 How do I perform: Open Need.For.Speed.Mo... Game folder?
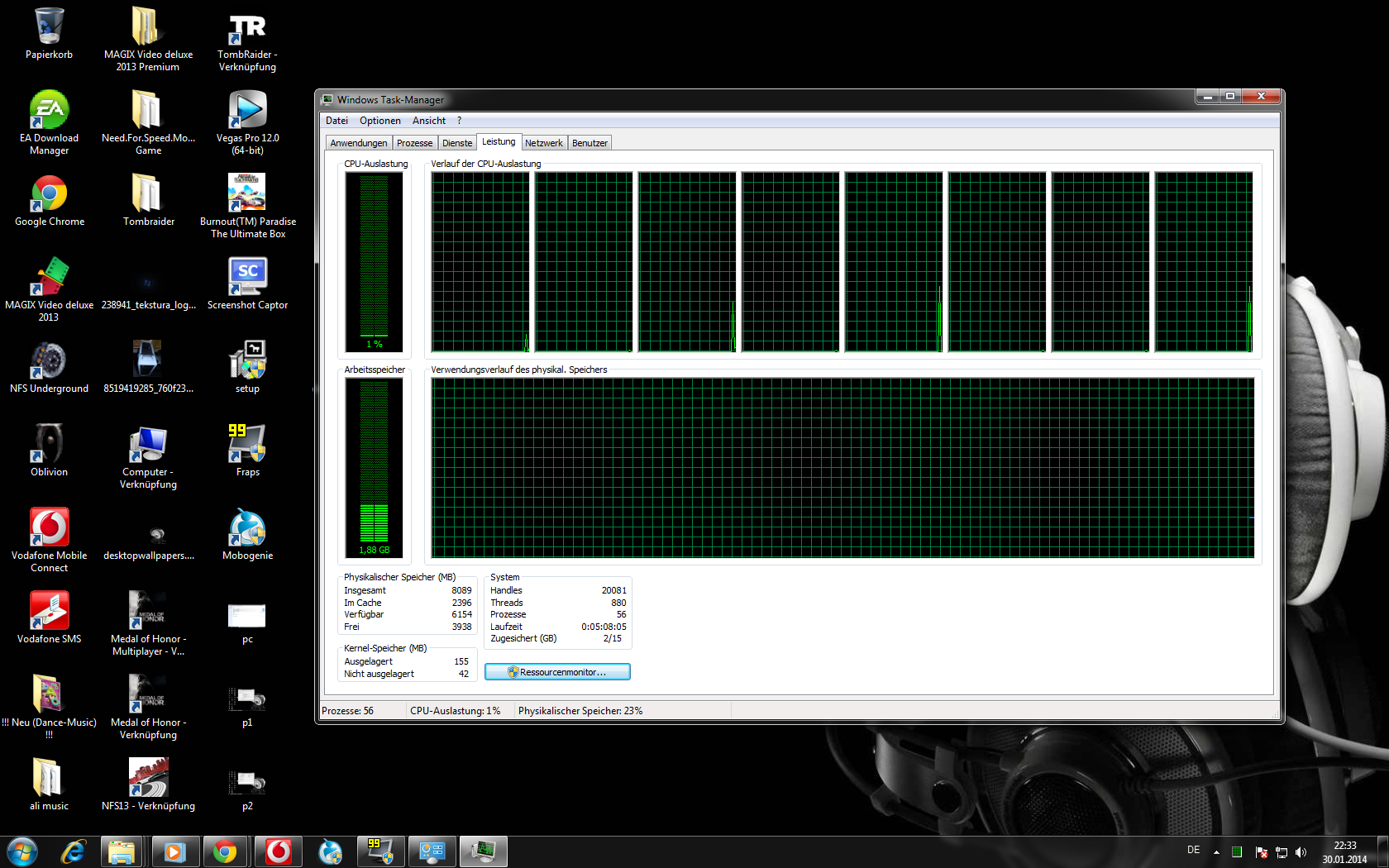(148, 122)
